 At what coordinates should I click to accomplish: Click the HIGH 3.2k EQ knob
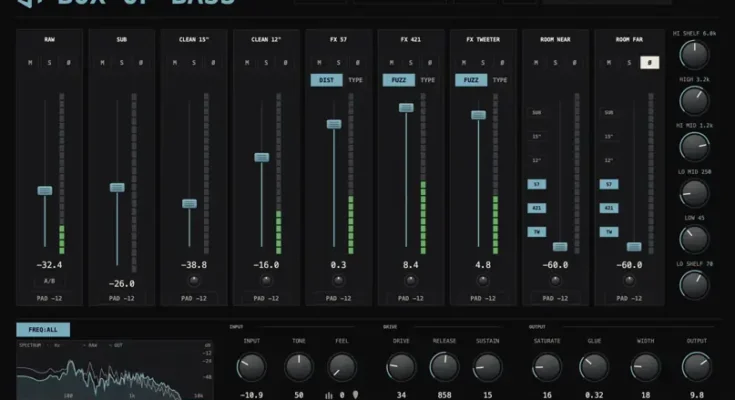tap(694, 101)
